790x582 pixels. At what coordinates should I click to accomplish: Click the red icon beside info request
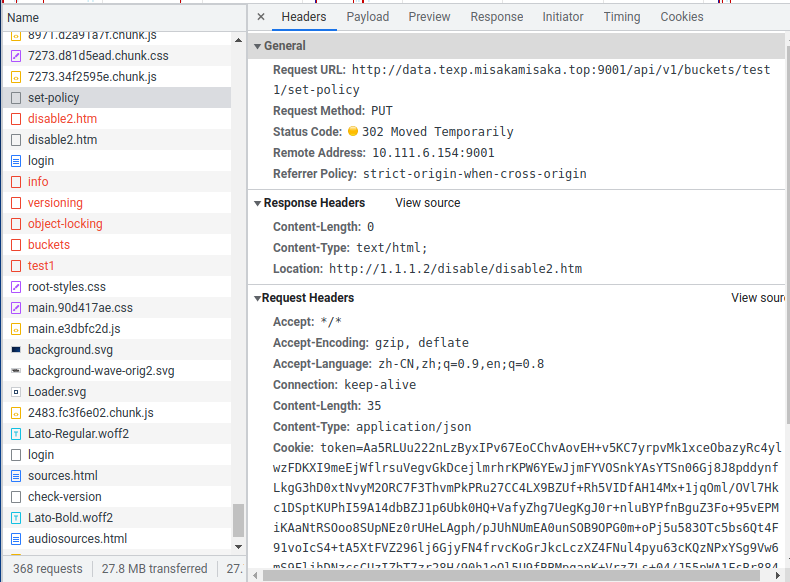pos(16,182)
